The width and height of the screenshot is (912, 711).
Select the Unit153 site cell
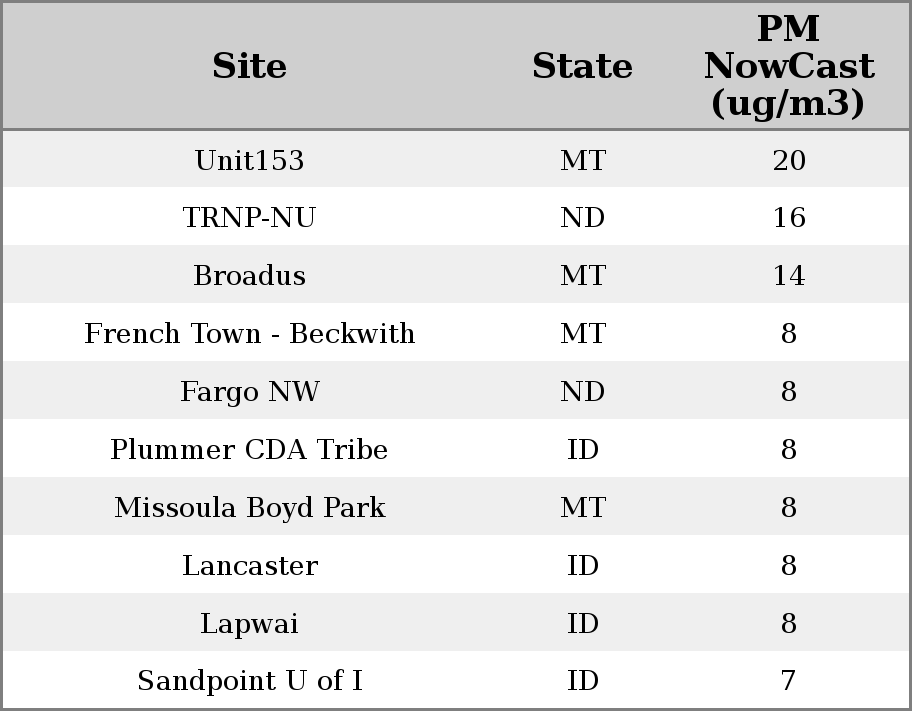pyautogui.click(x=249, y=160)
